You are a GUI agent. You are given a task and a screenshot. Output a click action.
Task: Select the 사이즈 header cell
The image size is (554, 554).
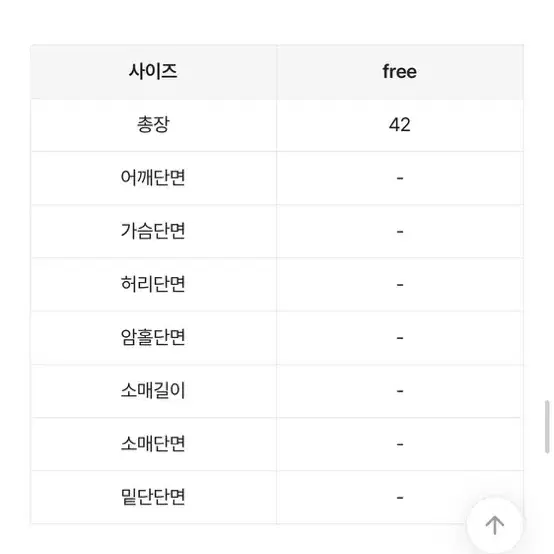(x=153, y=72)
